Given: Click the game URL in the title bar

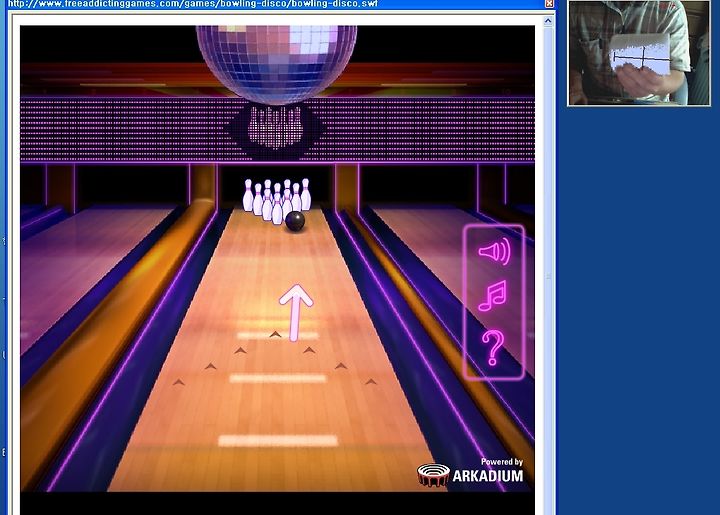Looking at the screenshot, I should [x=193, y=4].
